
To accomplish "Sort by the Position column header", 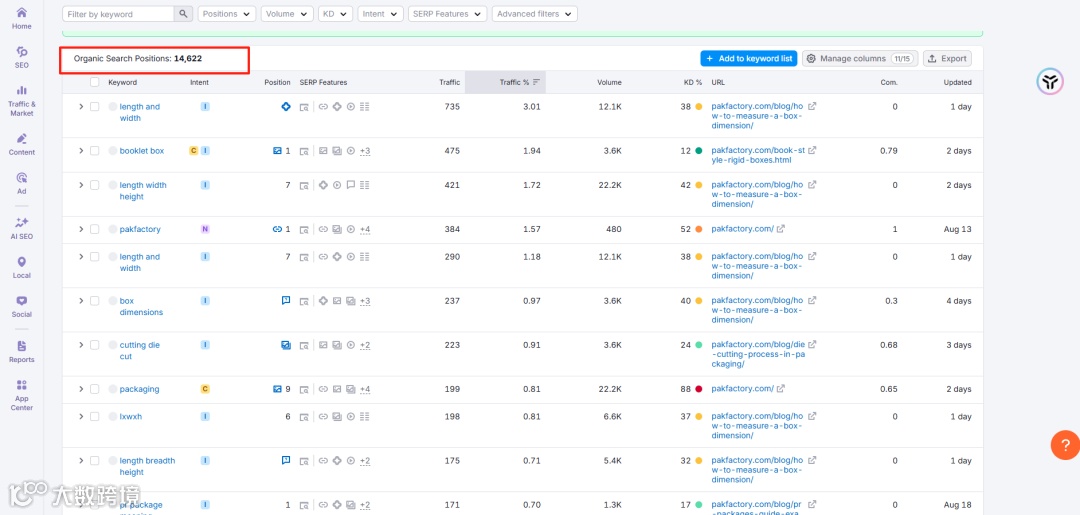I will (x=278, y=83).
